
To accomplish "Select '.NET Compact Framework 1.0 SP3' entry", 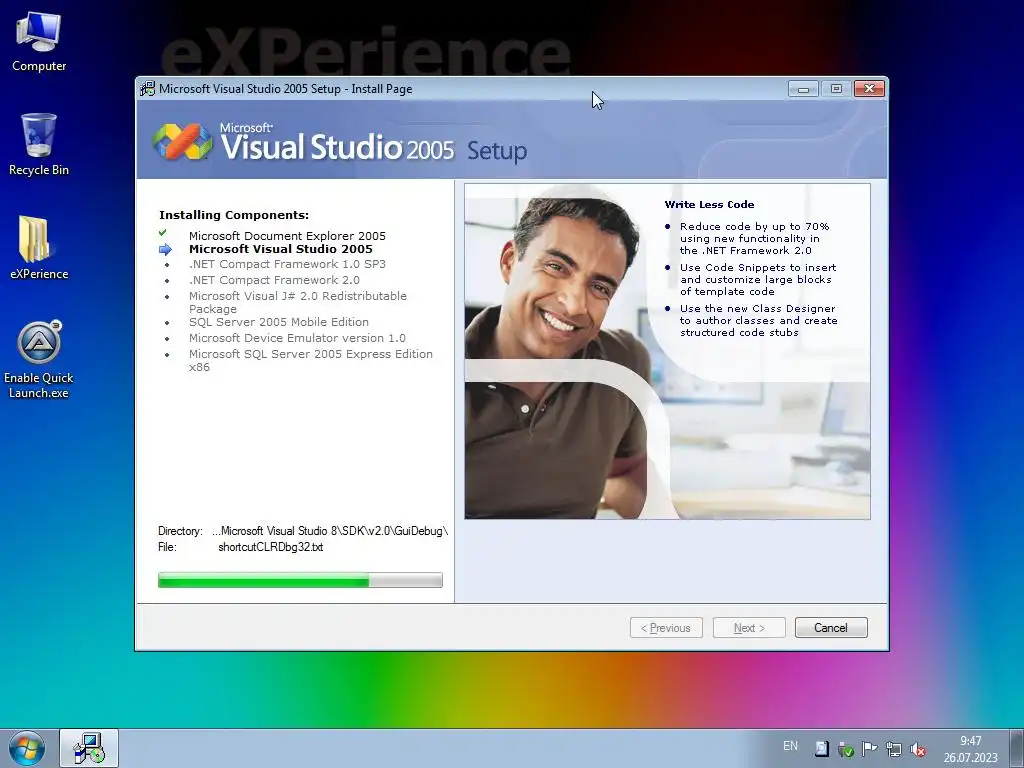I will click(x=287, y=264).
